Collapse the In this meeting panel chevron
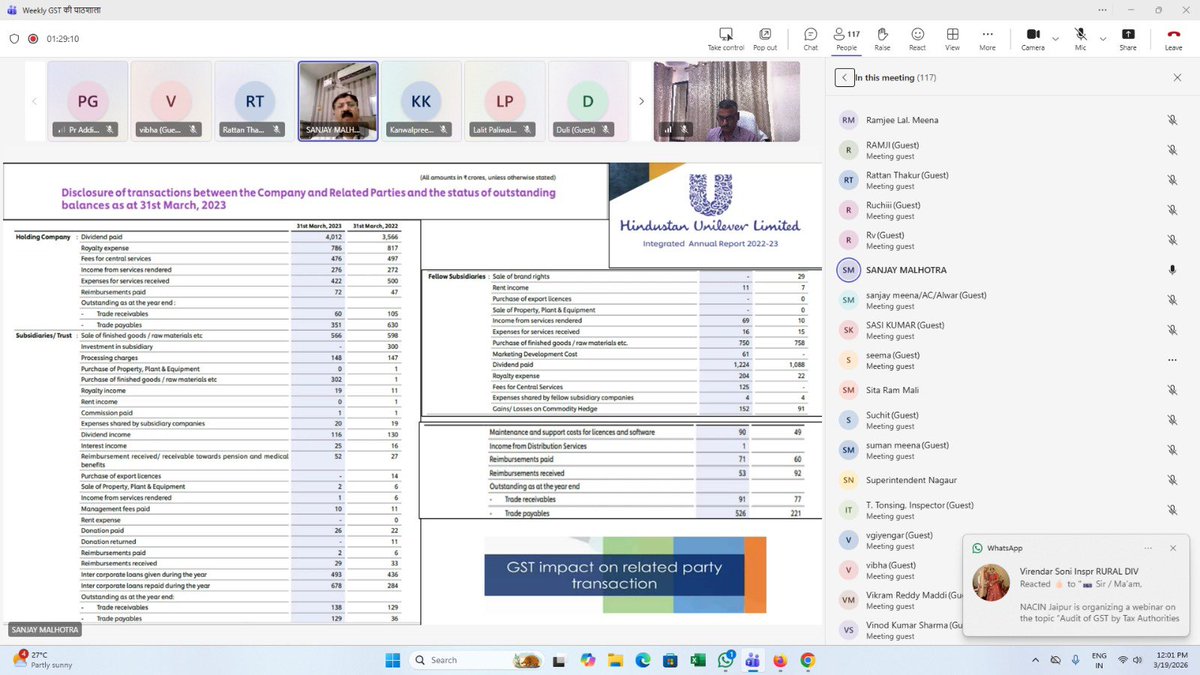This screenshot has width=1200, height=675. (x=845, y=77)
